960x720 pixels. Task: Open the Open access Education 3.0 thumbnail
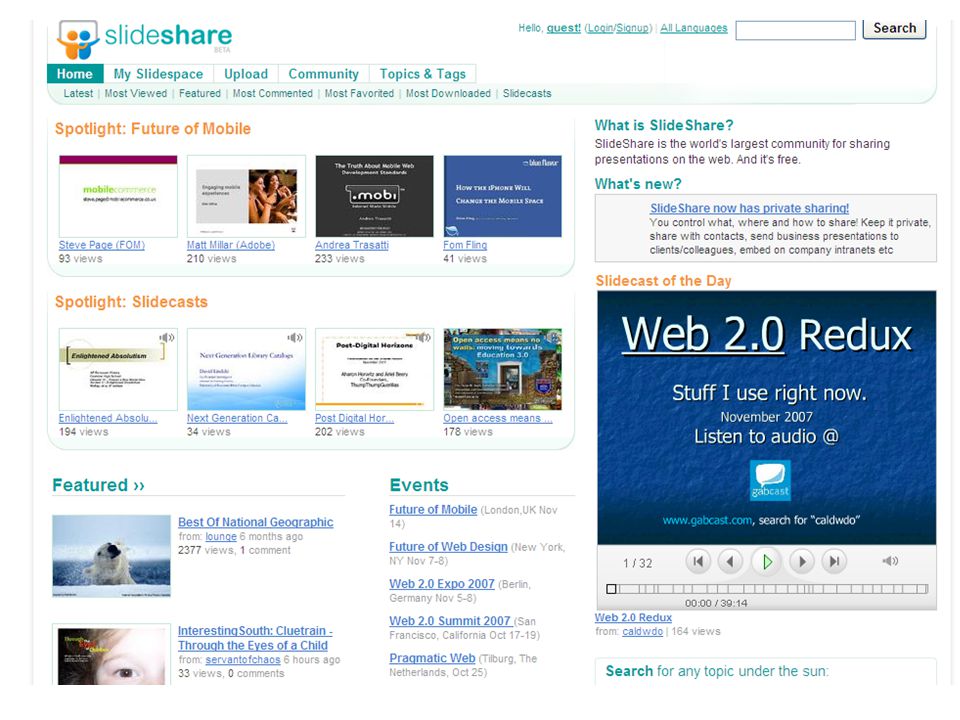click(x=503, y=369)
